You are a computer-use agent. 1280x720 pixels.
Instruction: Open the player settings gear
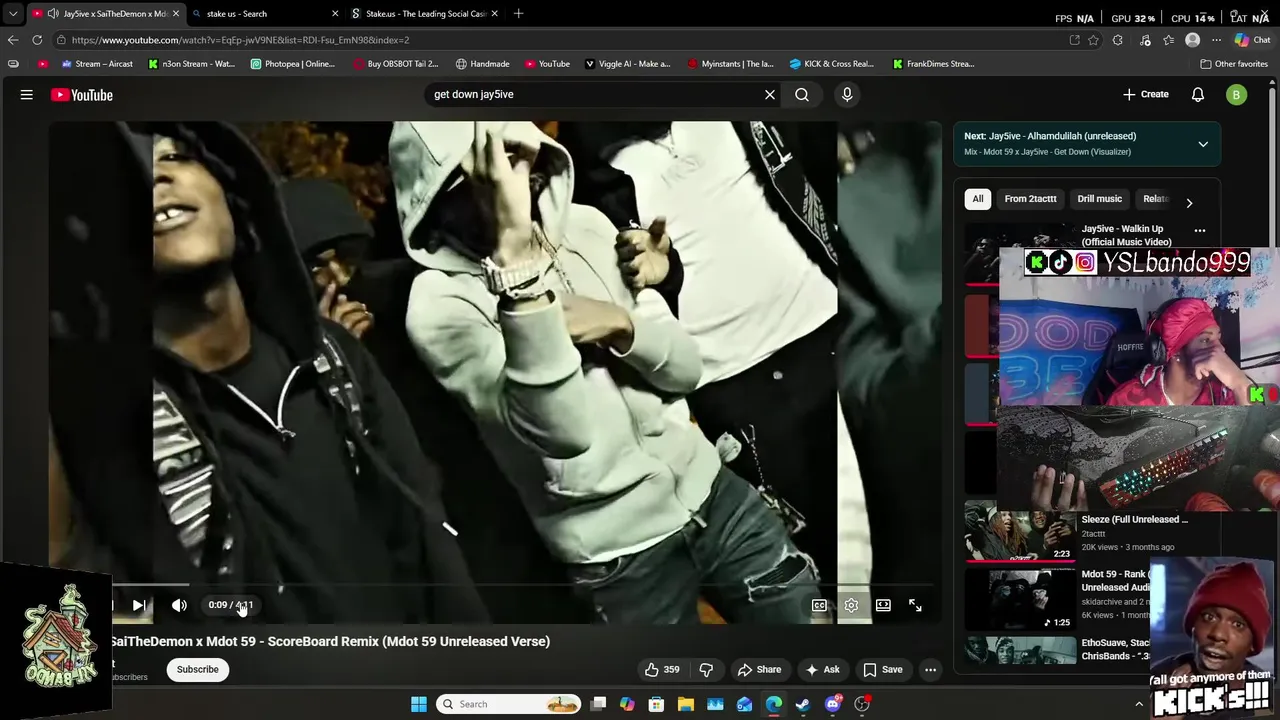point(851,605)
